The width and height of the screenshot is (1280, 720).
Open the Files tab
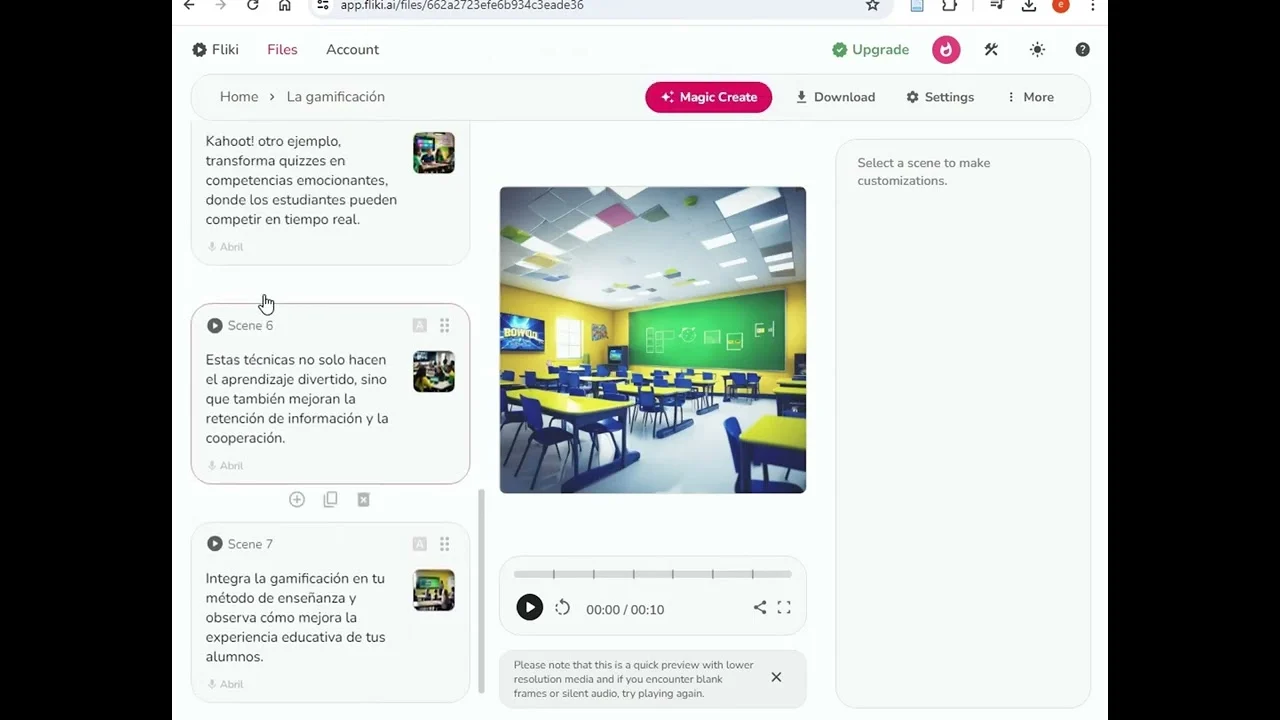[282, 50]
